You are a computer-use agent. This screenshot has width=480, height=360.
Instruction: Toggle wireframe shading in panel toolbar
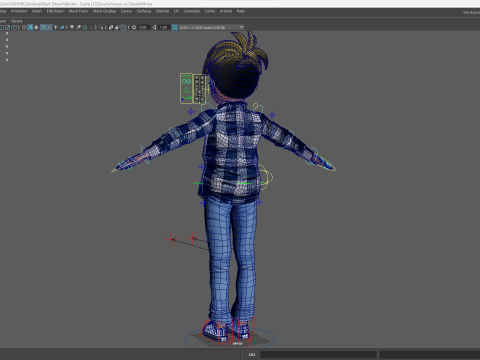[x=24, y=27]
